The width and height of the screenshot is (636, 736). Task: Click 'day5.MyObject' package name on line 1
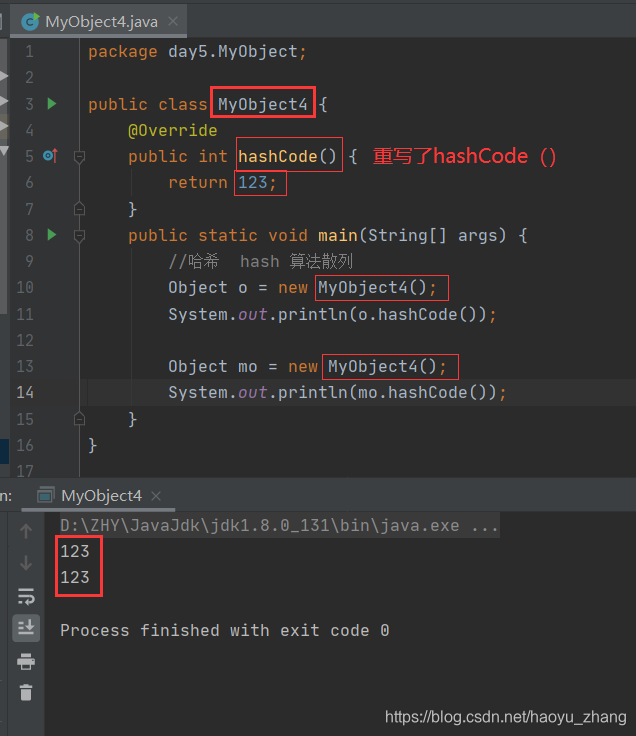[x=233, y=52]
